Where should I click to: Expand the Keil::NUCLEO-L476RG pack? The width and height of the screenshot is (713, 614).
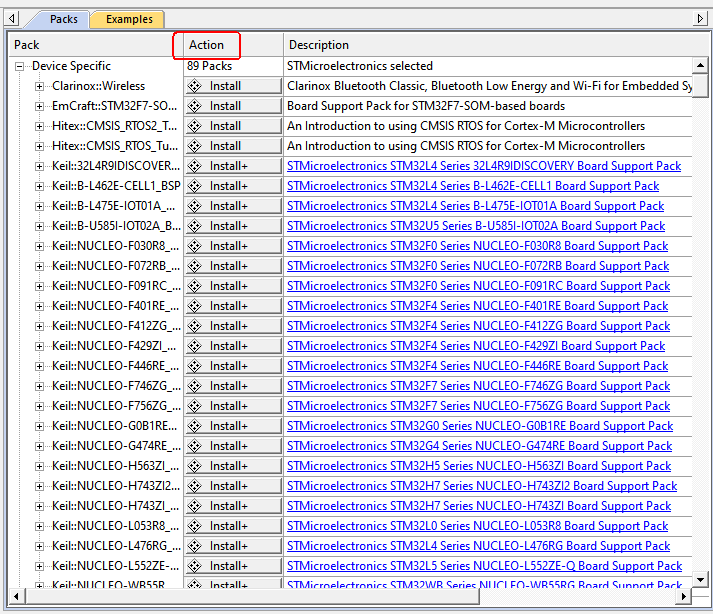pyautogui.click(x=40, y=547)
